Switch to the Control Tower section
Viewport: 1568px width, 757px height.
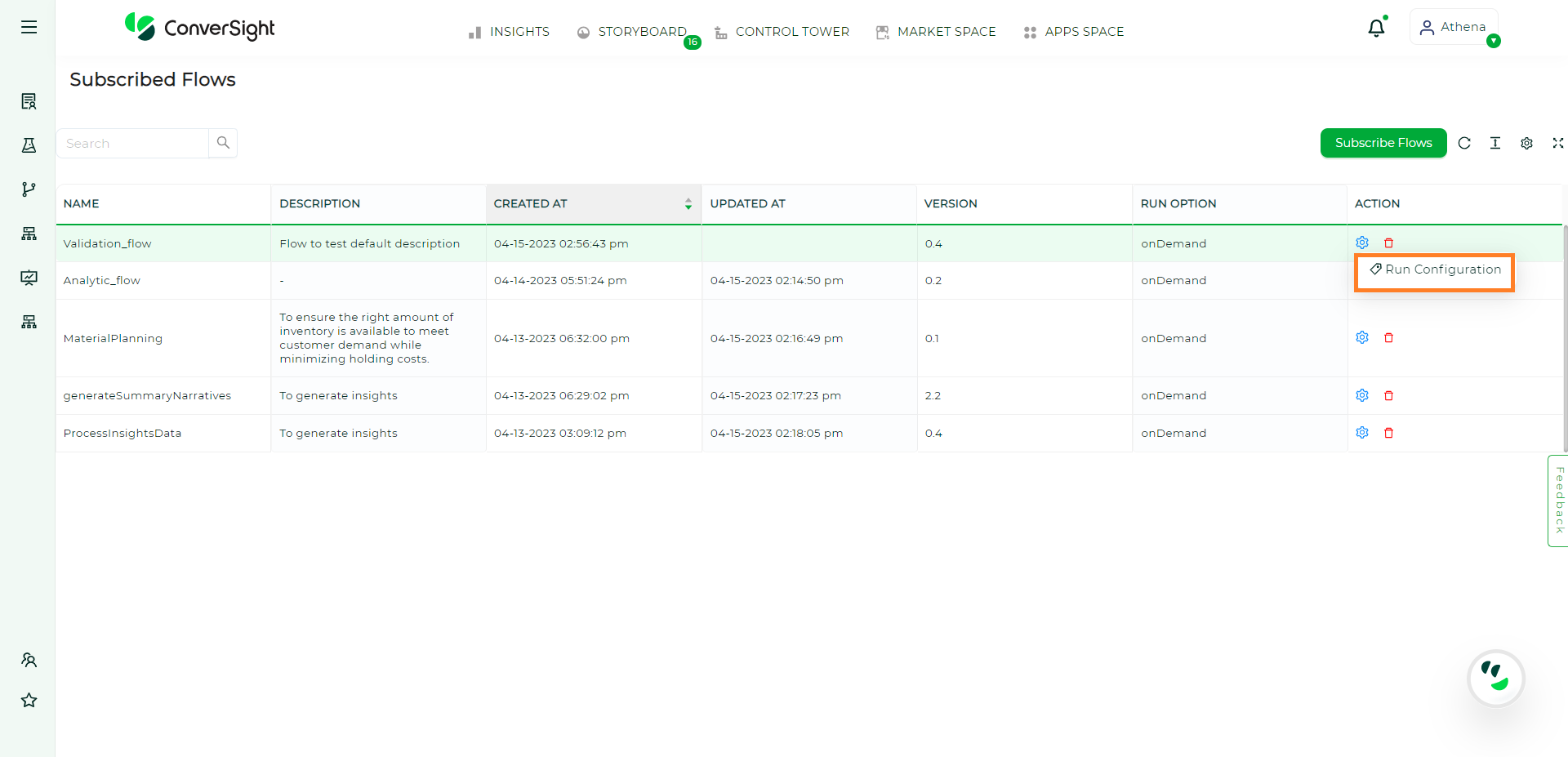782,31
